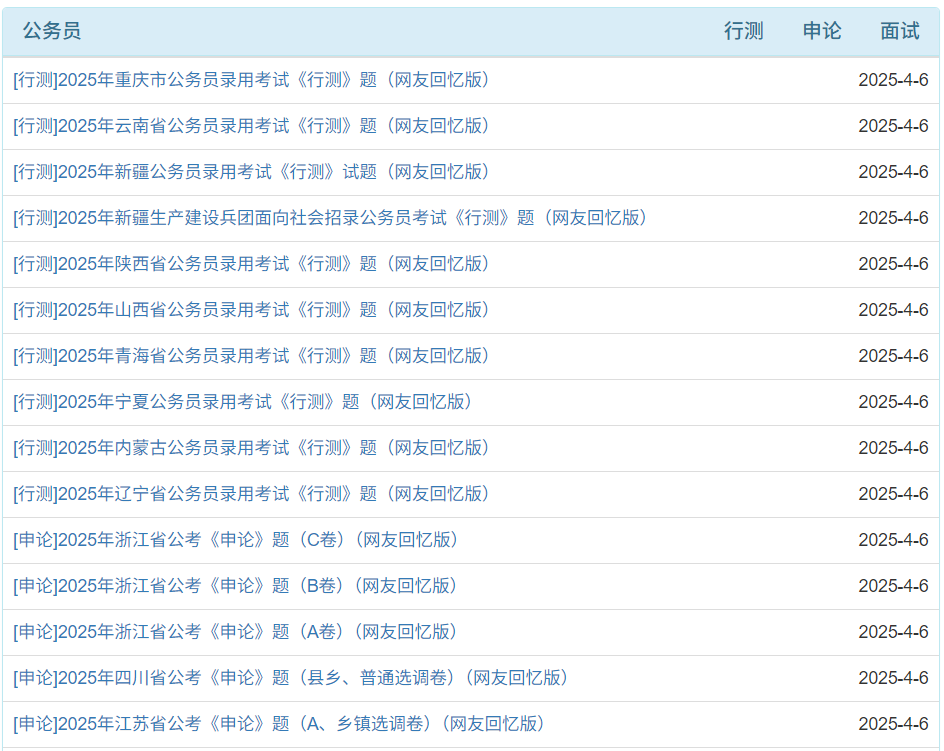Open 四川省公考《申论》题（县乡、普通选调卷）link
This screenshot has width=944, height=751.
(291, 678)
